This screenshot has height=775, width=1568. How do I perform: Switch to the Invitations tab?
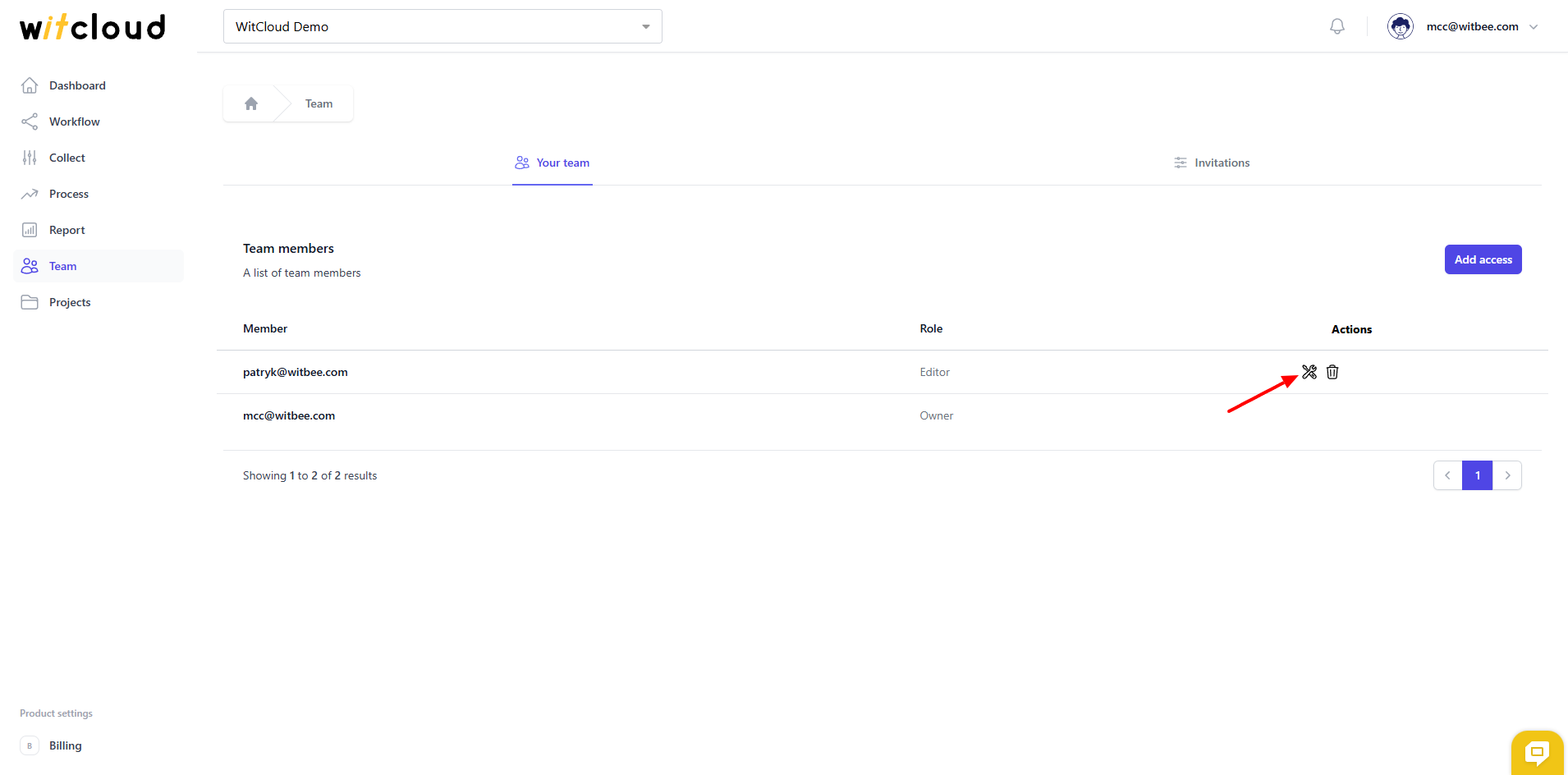(1211, 163)
